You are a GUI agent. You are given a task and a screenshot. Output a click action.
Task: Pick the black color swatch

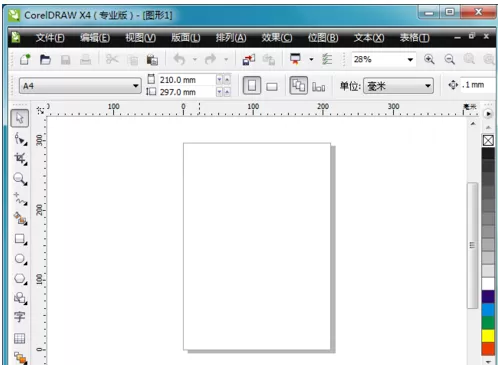(488, 153)
